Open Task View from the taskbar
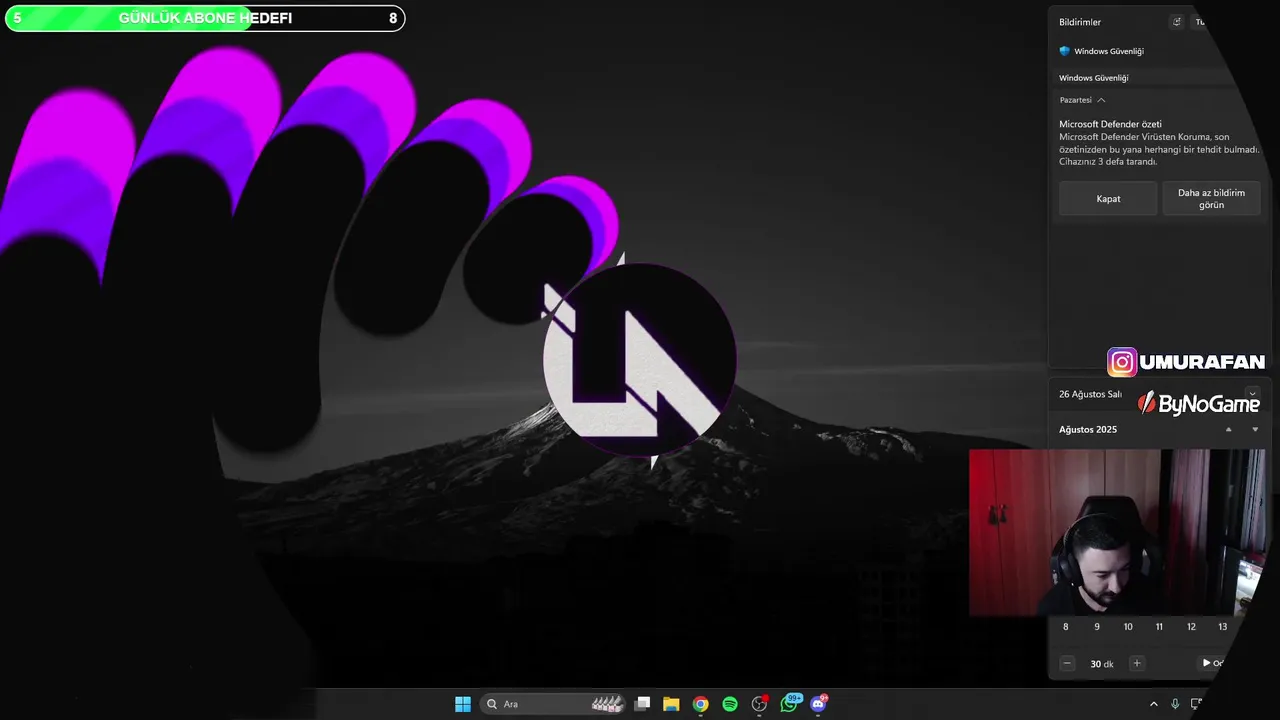 click(x=643, y=704)
